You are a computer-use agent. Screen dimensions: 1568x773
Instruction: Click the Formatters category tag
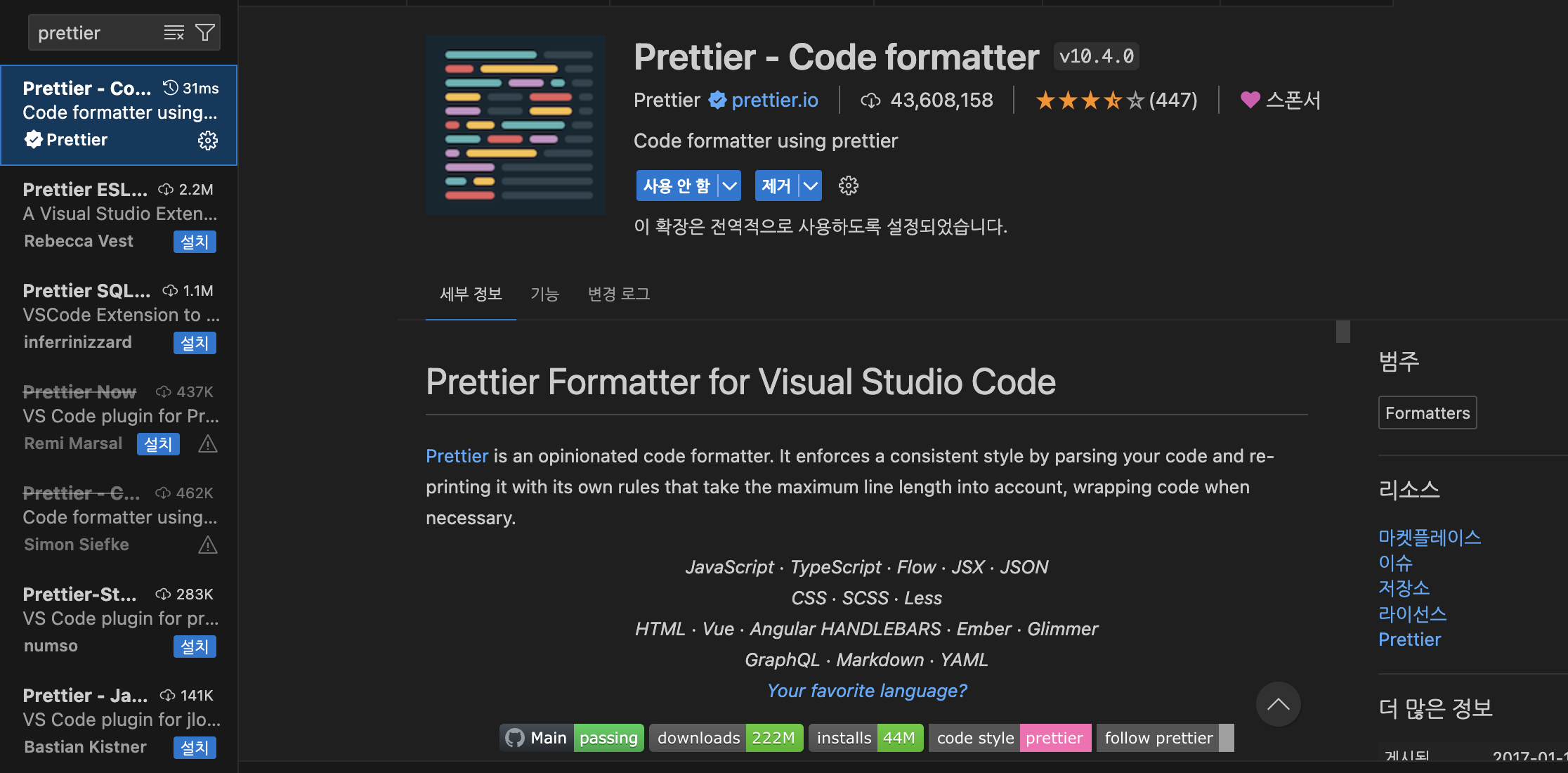coord(1427,413)
